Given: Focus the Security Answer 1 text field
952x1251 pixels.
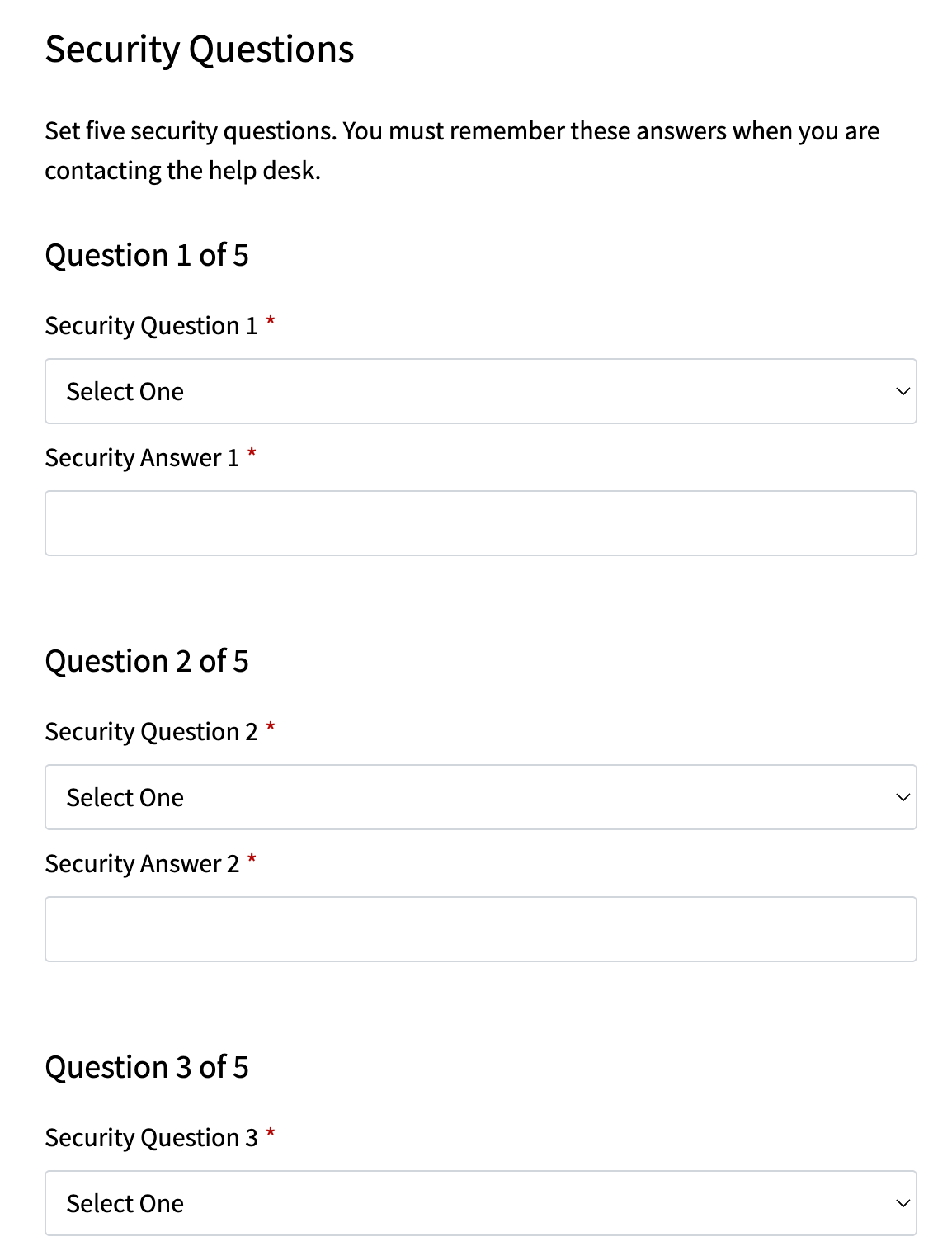Looking at the screenshot, I should pos(481,523).
